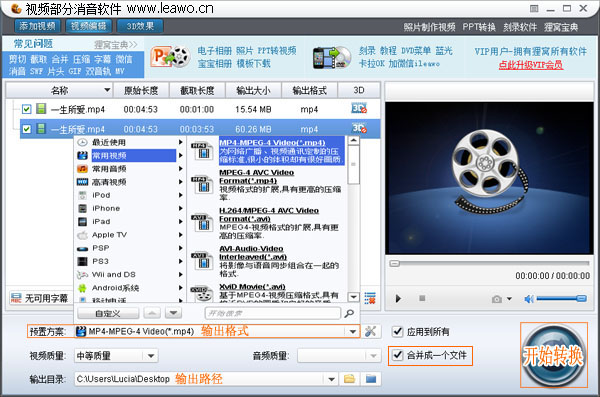The width and height of the screenshot is (600, 397).
Task: Choose MPEG-4 AVC Video Format(*.mp4)
Action: [x=280, y=185]
